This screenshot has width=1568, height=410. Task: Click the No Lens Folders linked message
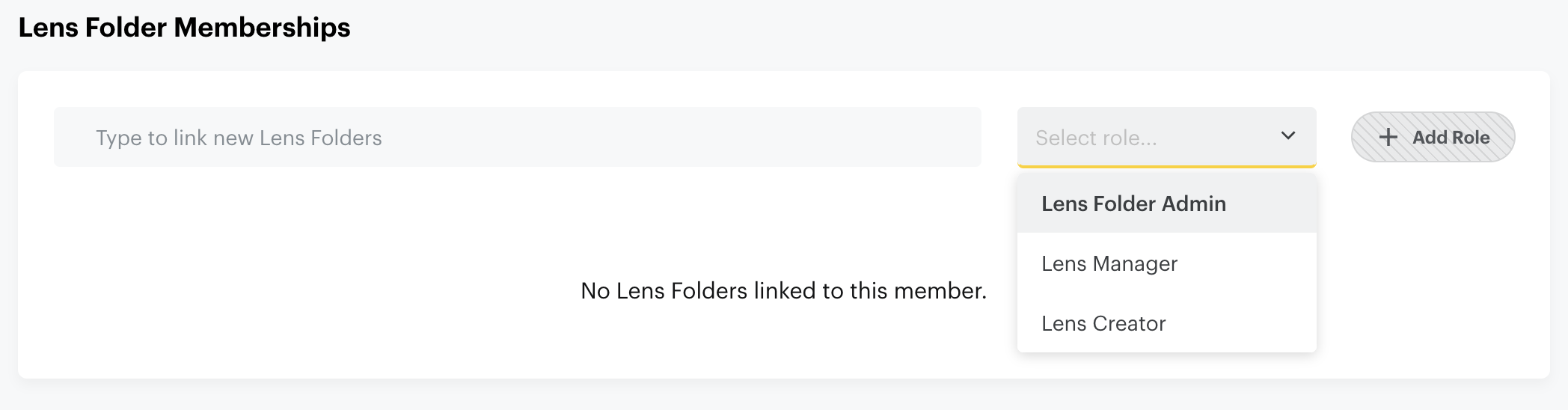tap(783, 290)
